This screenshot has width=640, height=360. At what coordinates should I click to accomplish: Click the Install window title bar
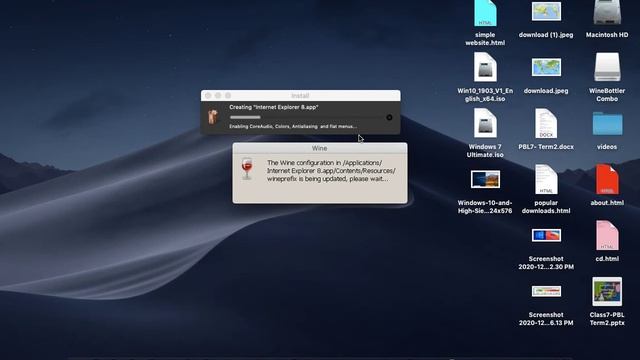click(x=300, y=96)
